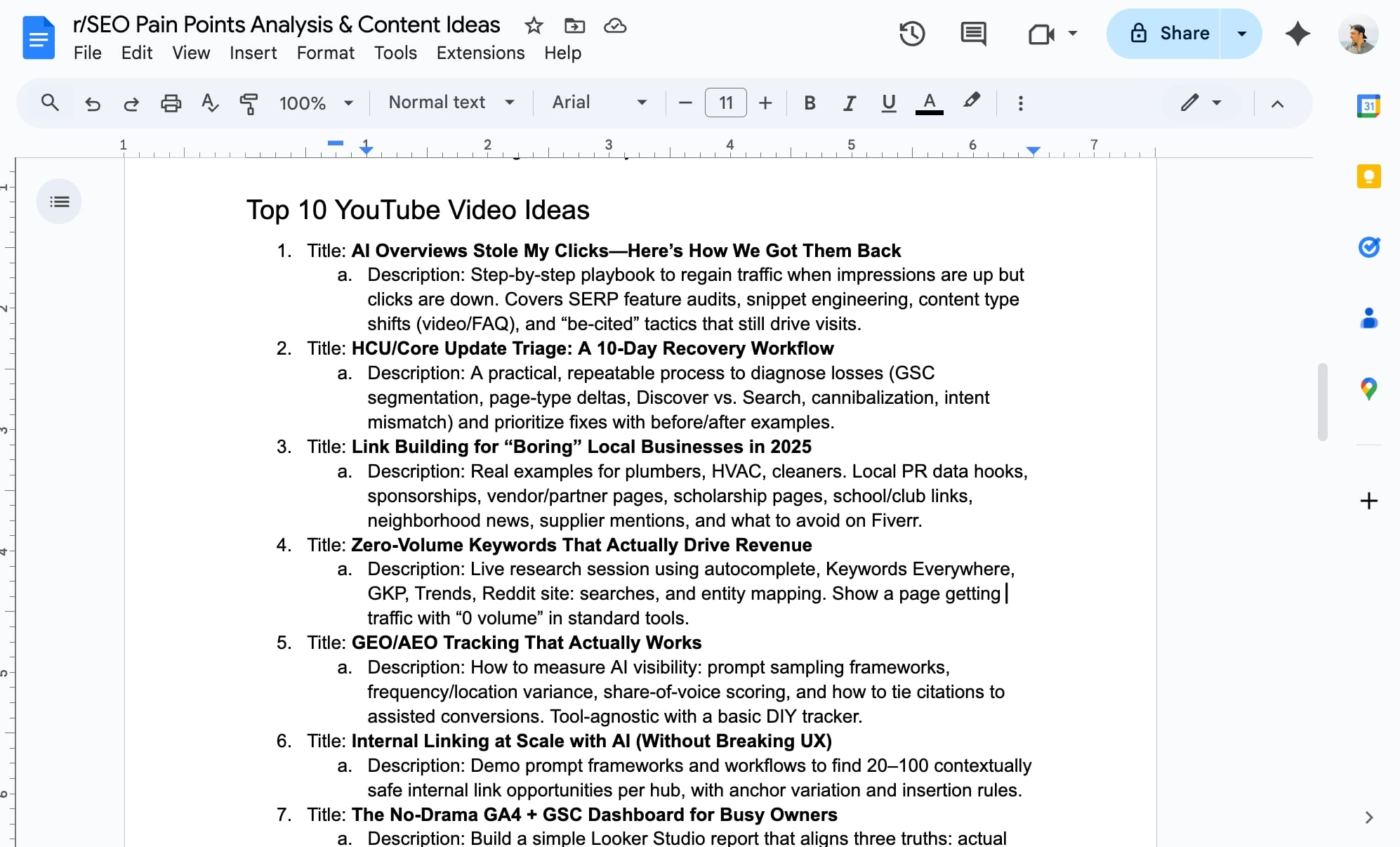1400x847 pixels.
Task: Open the document outline
Action: point(59,202)
